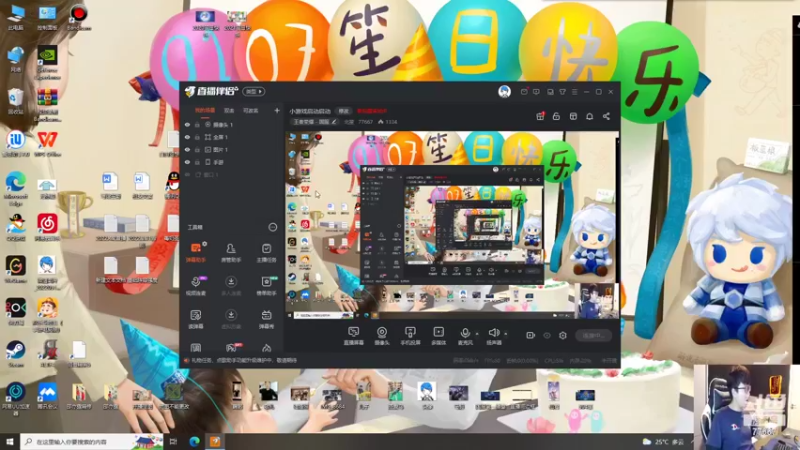Click the padlock icon in the top-right toolbar
This screenshot has height=450, width=800.
[x=556, y=116]
